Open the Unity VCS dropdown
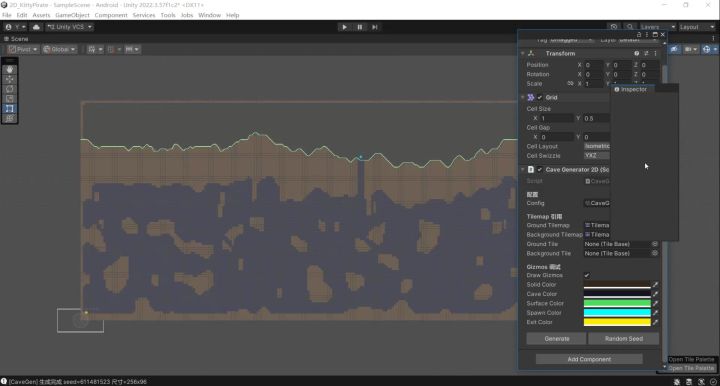 (69, 27)
